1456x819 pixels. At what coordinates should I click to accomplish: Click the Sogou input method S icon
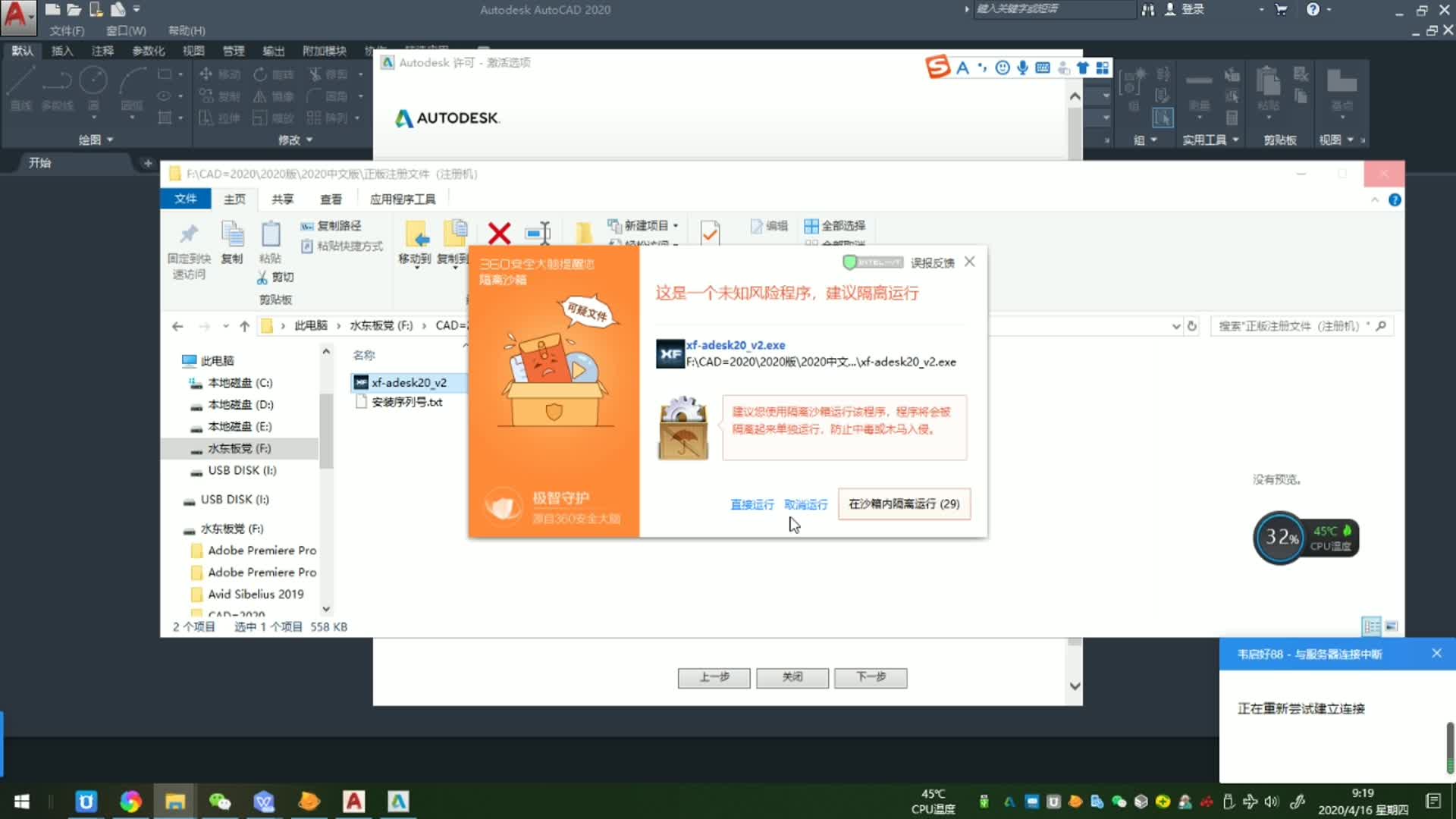[937, 67]
